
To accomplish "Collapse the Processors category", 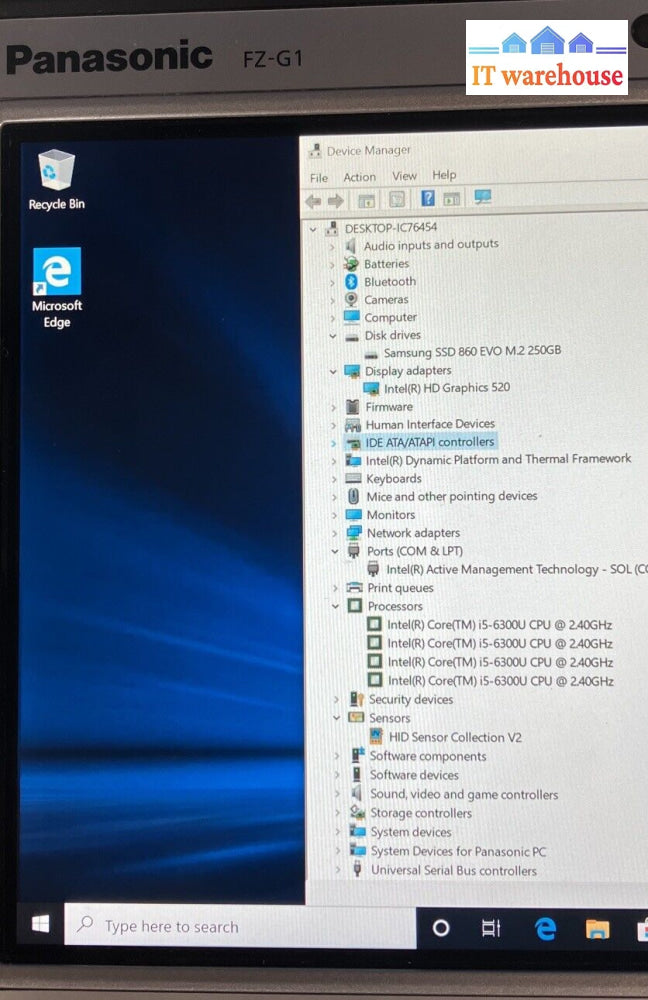I will tap(335, 606).
